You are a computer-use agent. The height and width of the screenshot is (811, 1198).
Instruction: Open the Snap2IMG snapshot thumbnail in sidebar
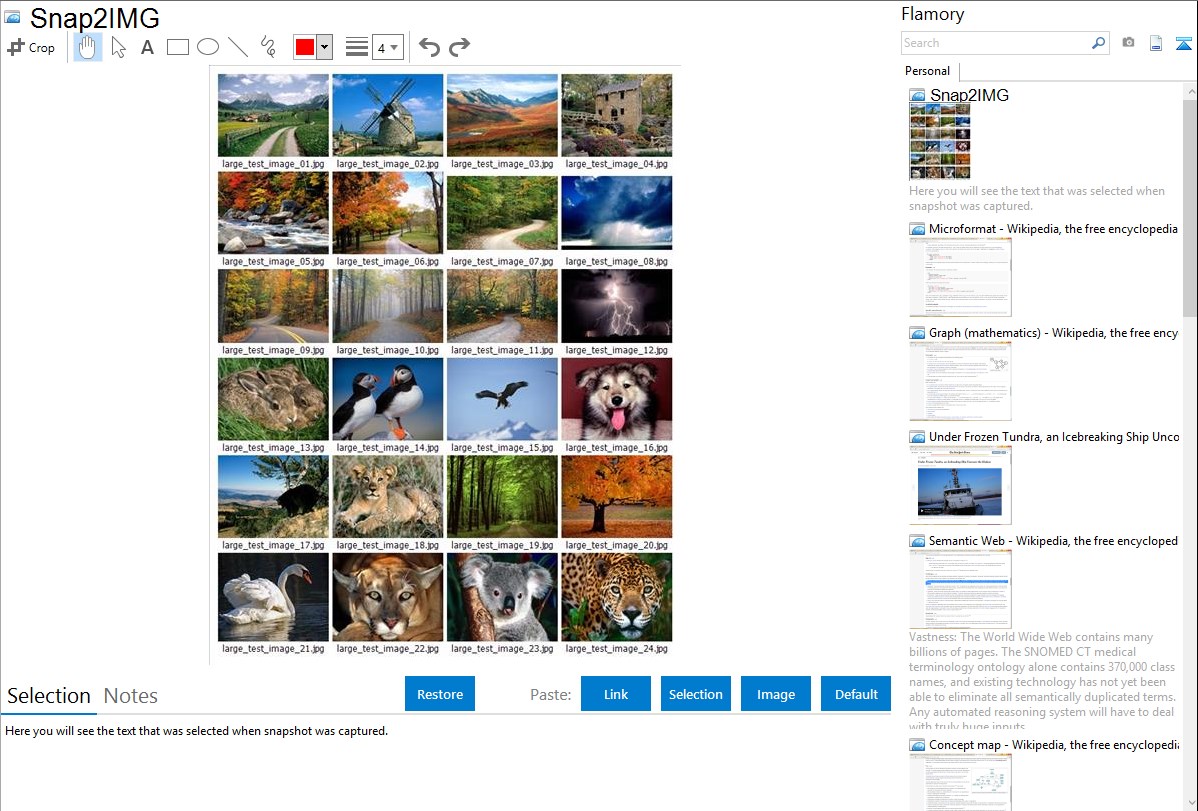click(940, 141)
